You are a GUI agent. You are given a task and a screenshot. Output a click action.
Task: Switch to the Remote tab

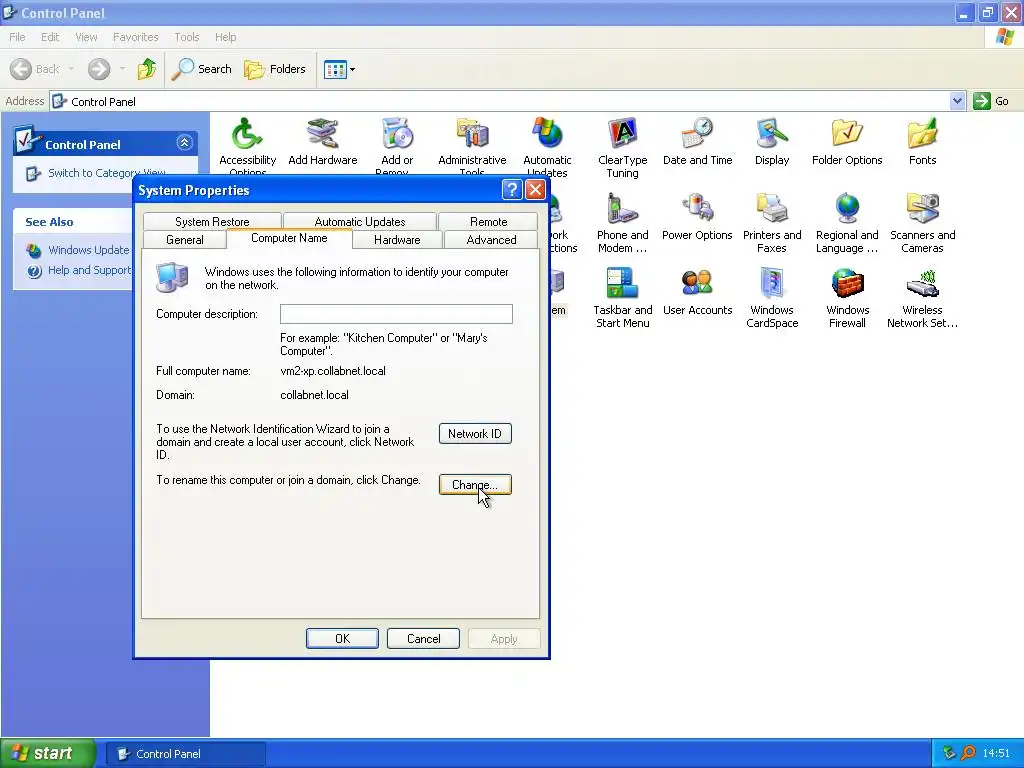[x=488, y=221]
